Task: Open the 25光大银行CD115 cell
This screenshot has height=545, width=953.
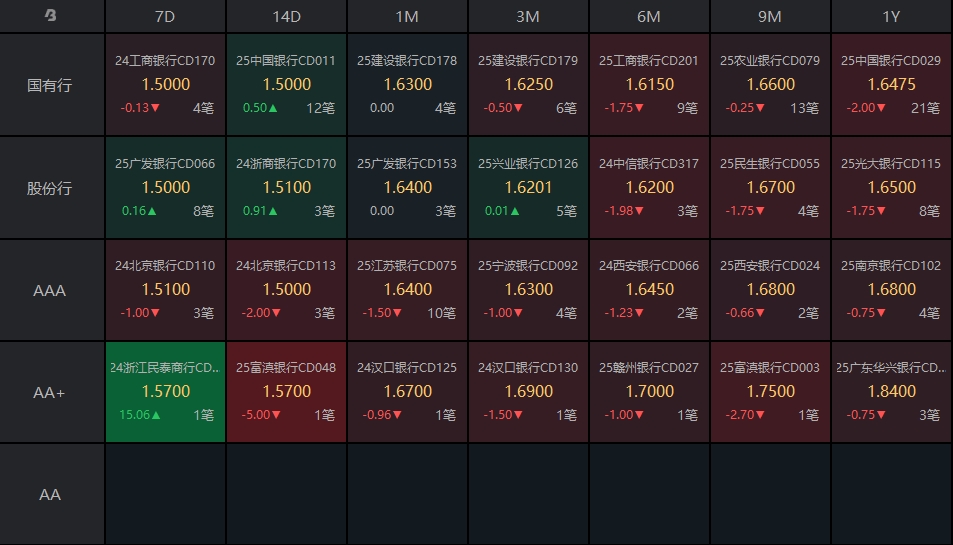Action: 891,188
